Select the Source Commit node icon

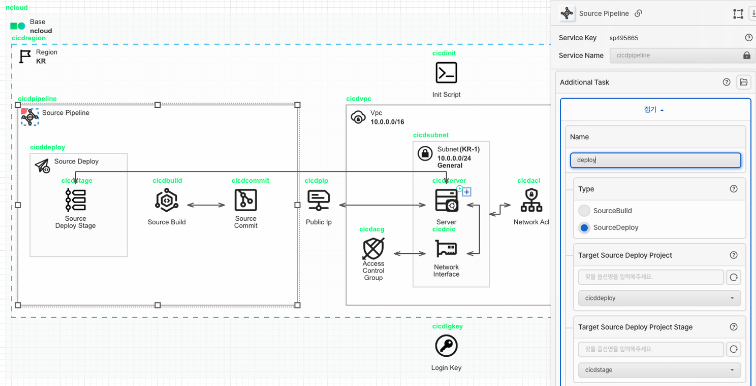245,200
